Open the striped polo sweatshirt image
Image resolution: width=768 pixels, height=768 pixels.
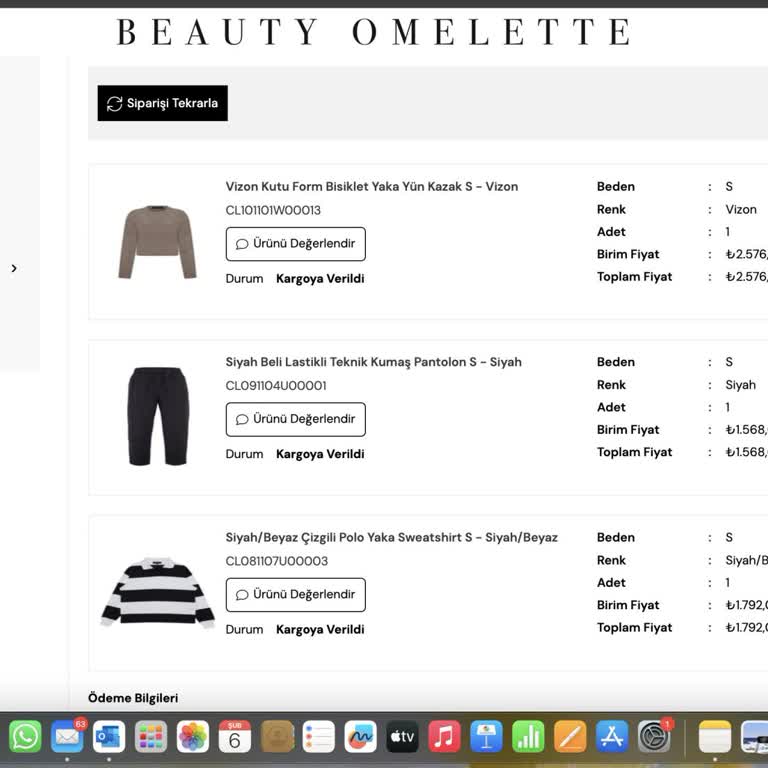pyautogui.click(x=157, y=592)
